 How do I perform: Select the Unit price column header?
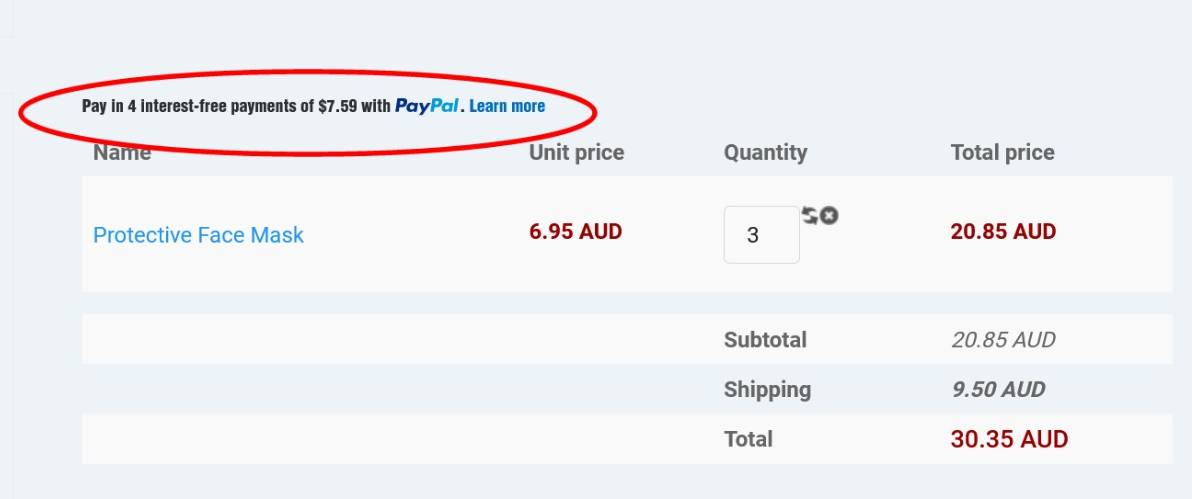click(576, 152)
